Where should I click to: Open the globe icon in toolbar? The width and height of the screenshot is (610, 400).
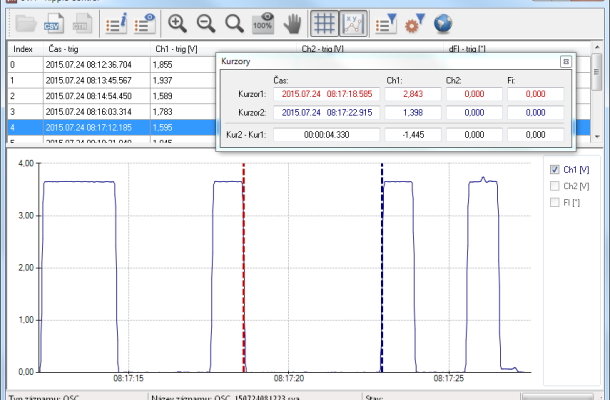(442, 22)
